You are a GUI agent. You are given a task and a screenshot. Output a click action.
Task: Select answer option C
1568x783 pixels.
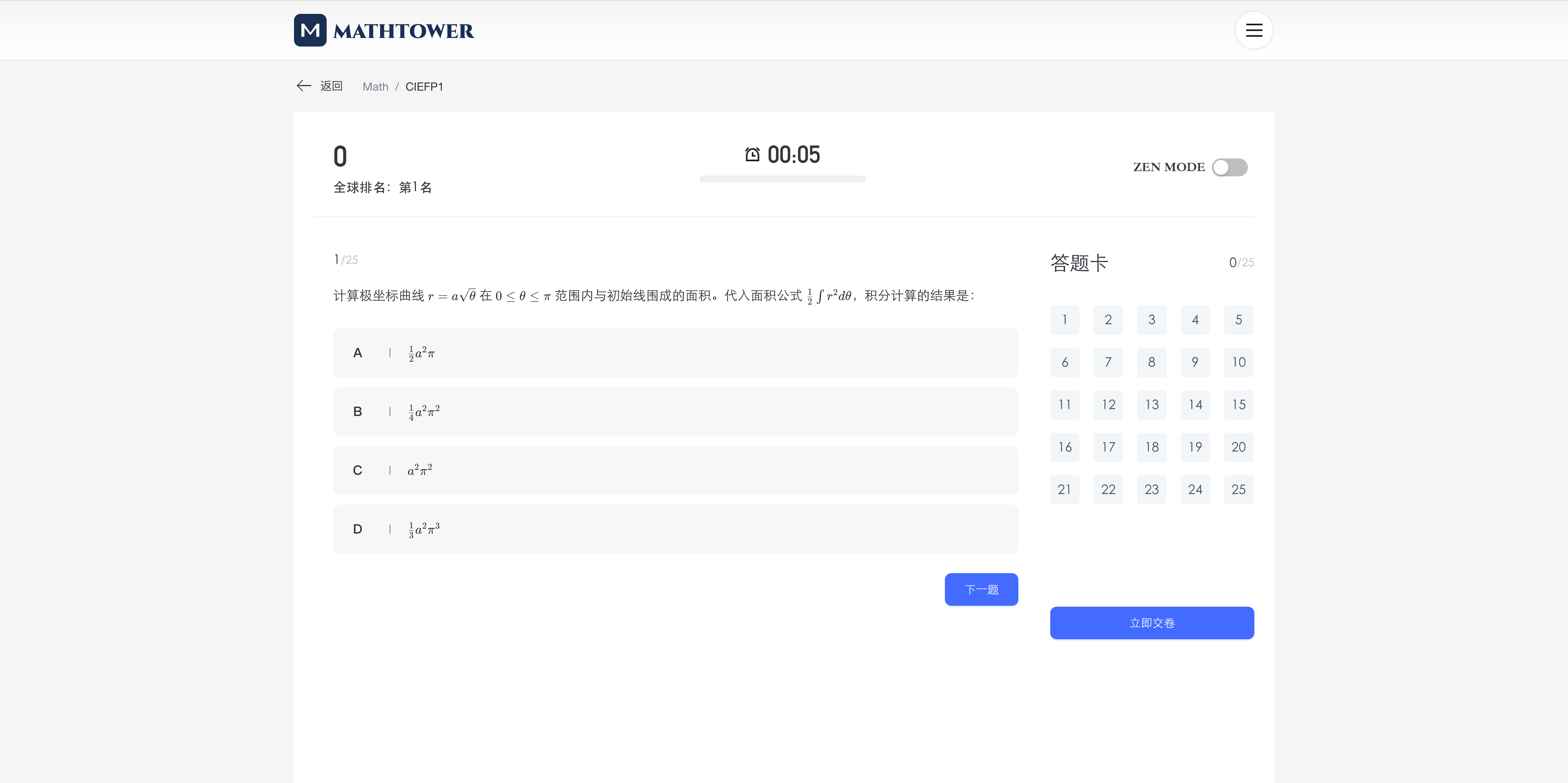tap(675, 470)
